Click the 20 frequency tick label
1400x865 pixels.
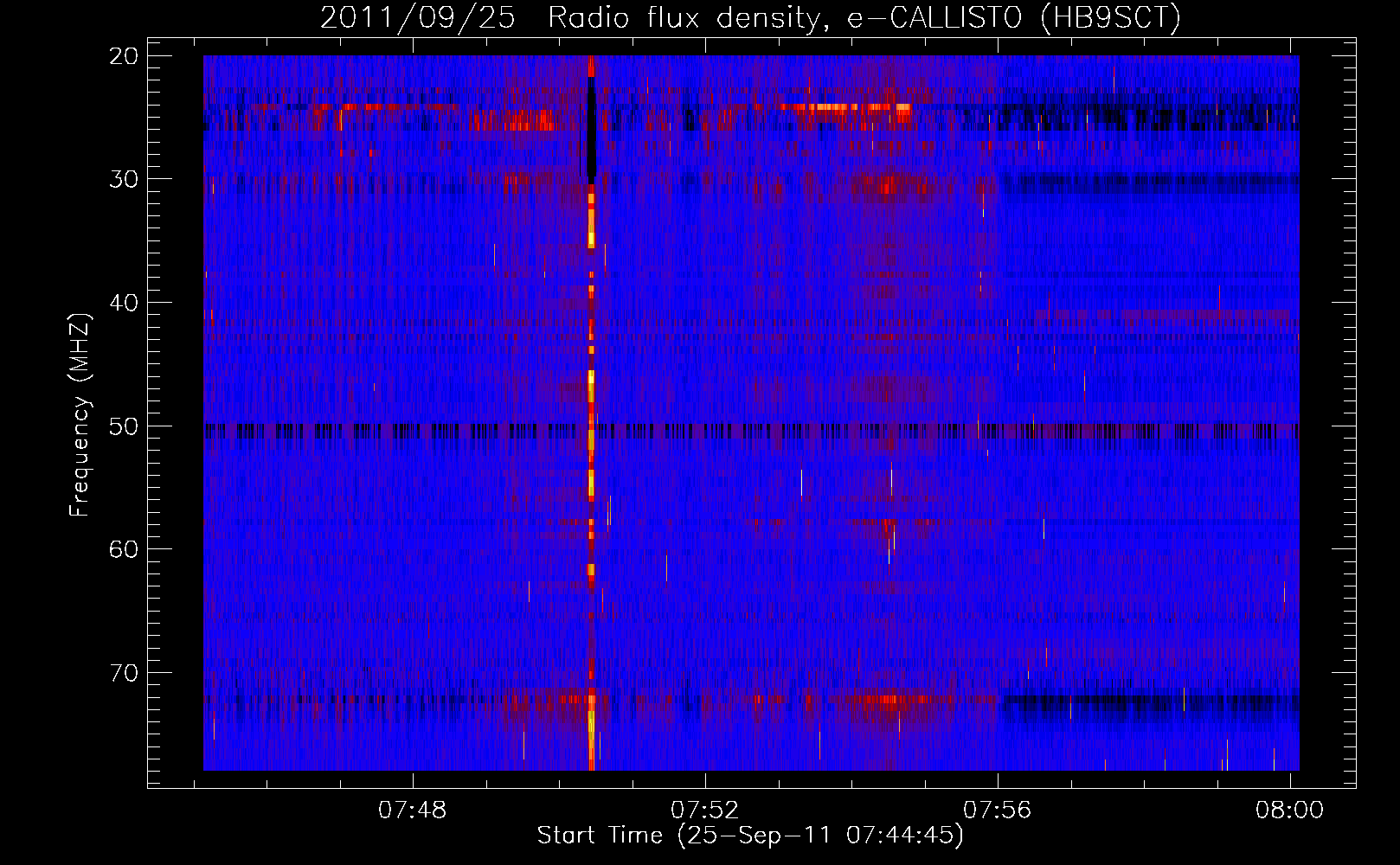pyautogui.click(x=125, y=55)
